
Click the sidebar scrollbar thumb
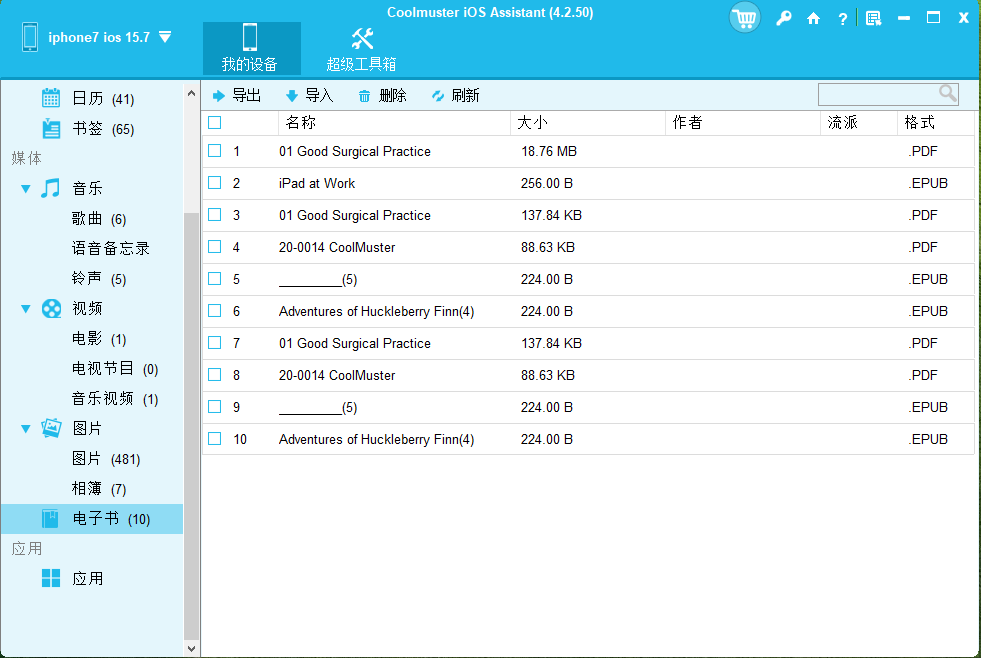(191, 425)
